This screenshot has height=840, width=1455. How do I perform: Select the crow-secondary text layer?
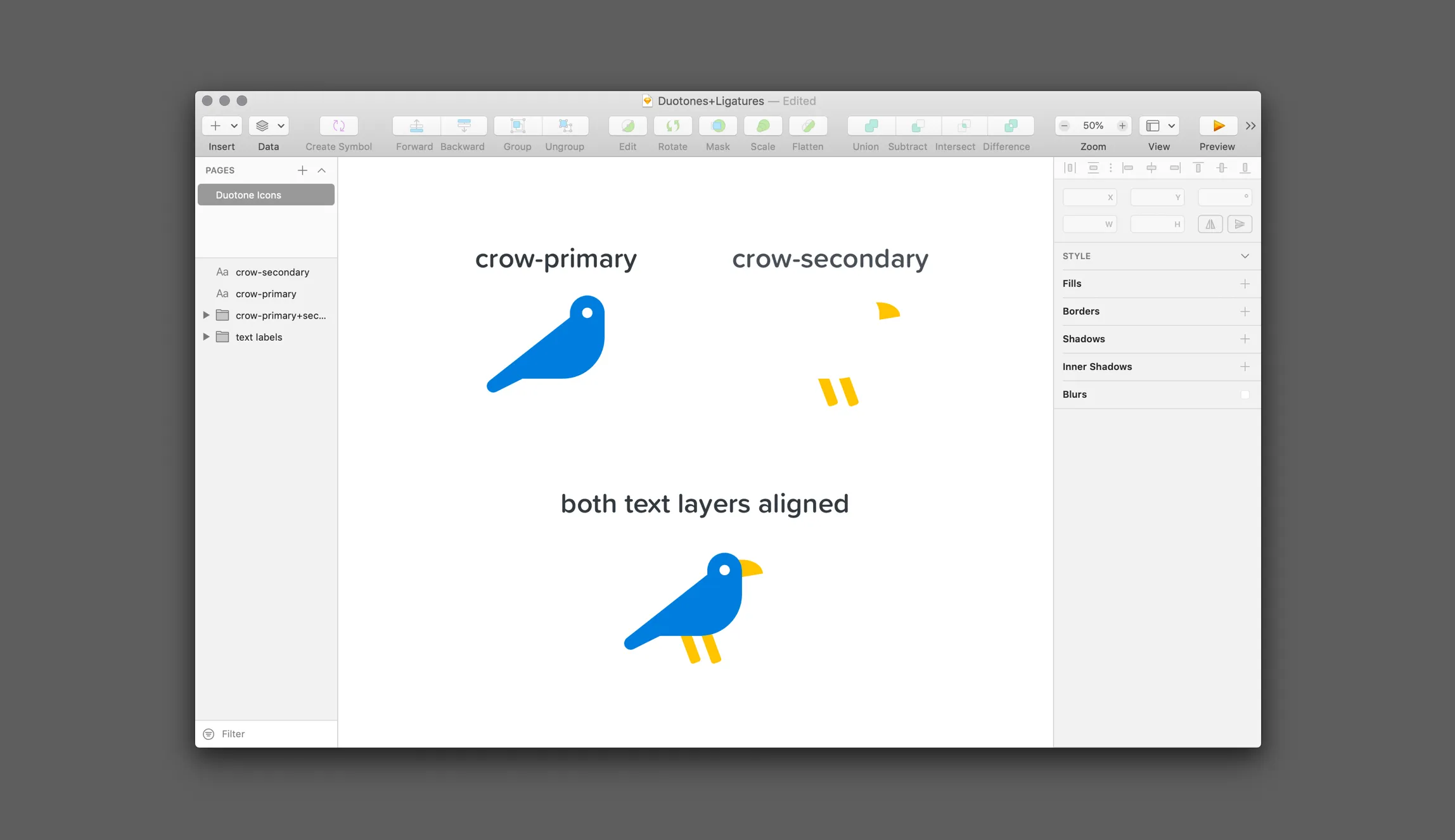[x=272, y=272]
